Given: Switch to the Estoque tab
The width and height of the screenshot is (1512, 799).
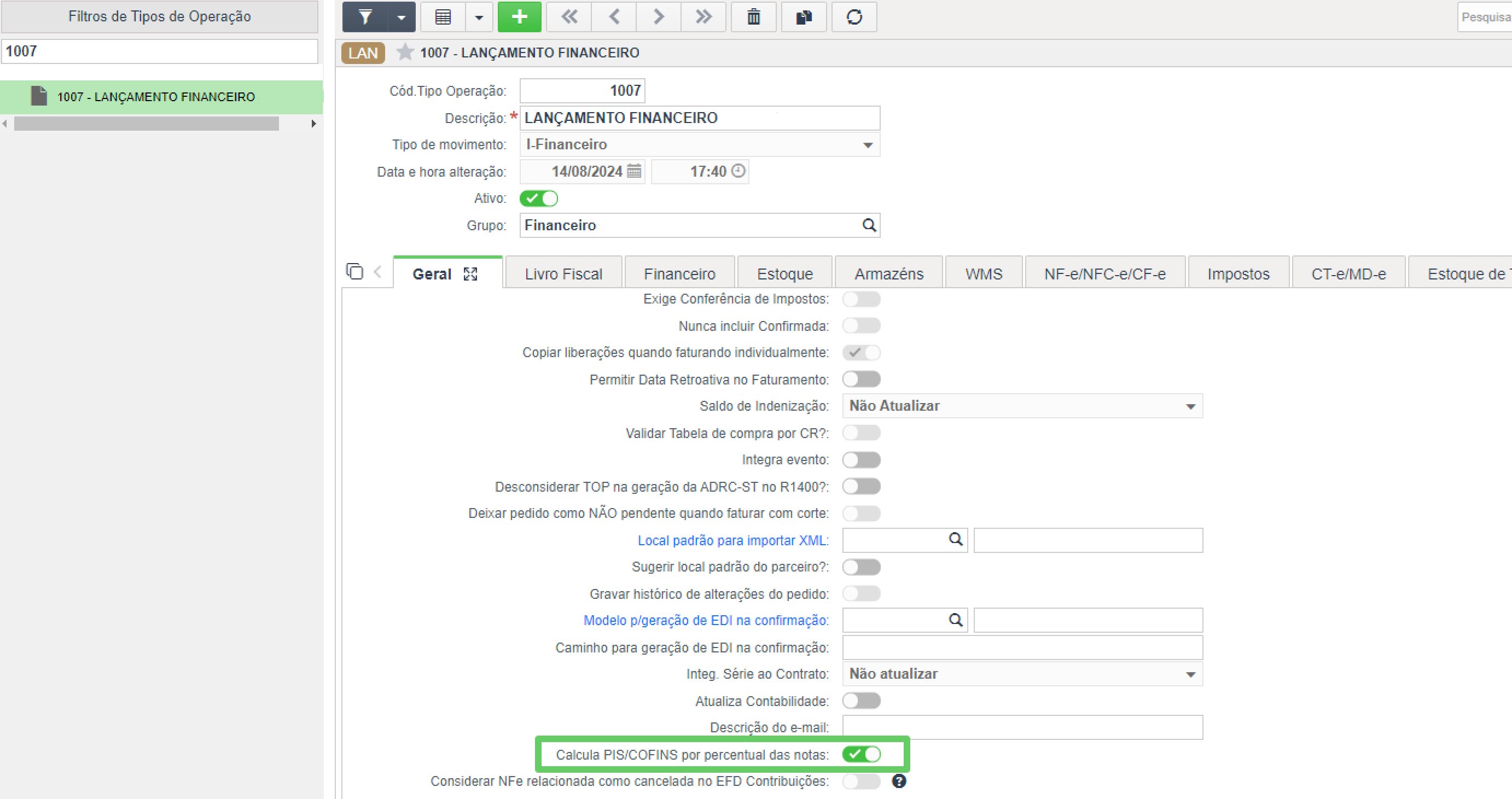Looking at the screenshot, I should tap(785, 274).
